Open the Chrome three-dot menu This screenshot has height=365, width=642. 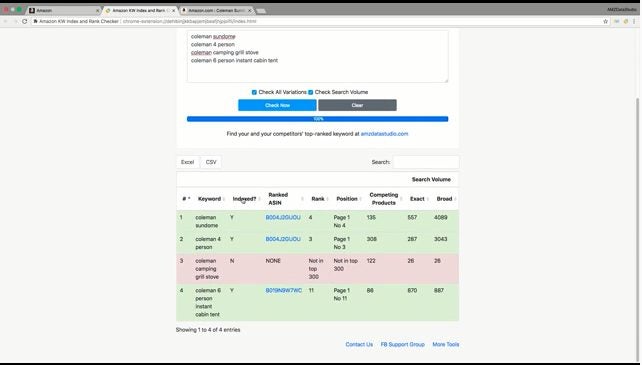pos(634,21)
